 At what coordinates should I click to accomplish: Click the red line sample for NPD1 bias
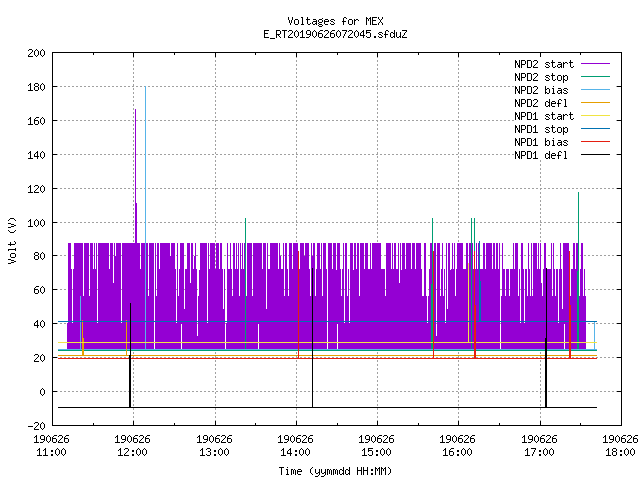click(596, 142)
